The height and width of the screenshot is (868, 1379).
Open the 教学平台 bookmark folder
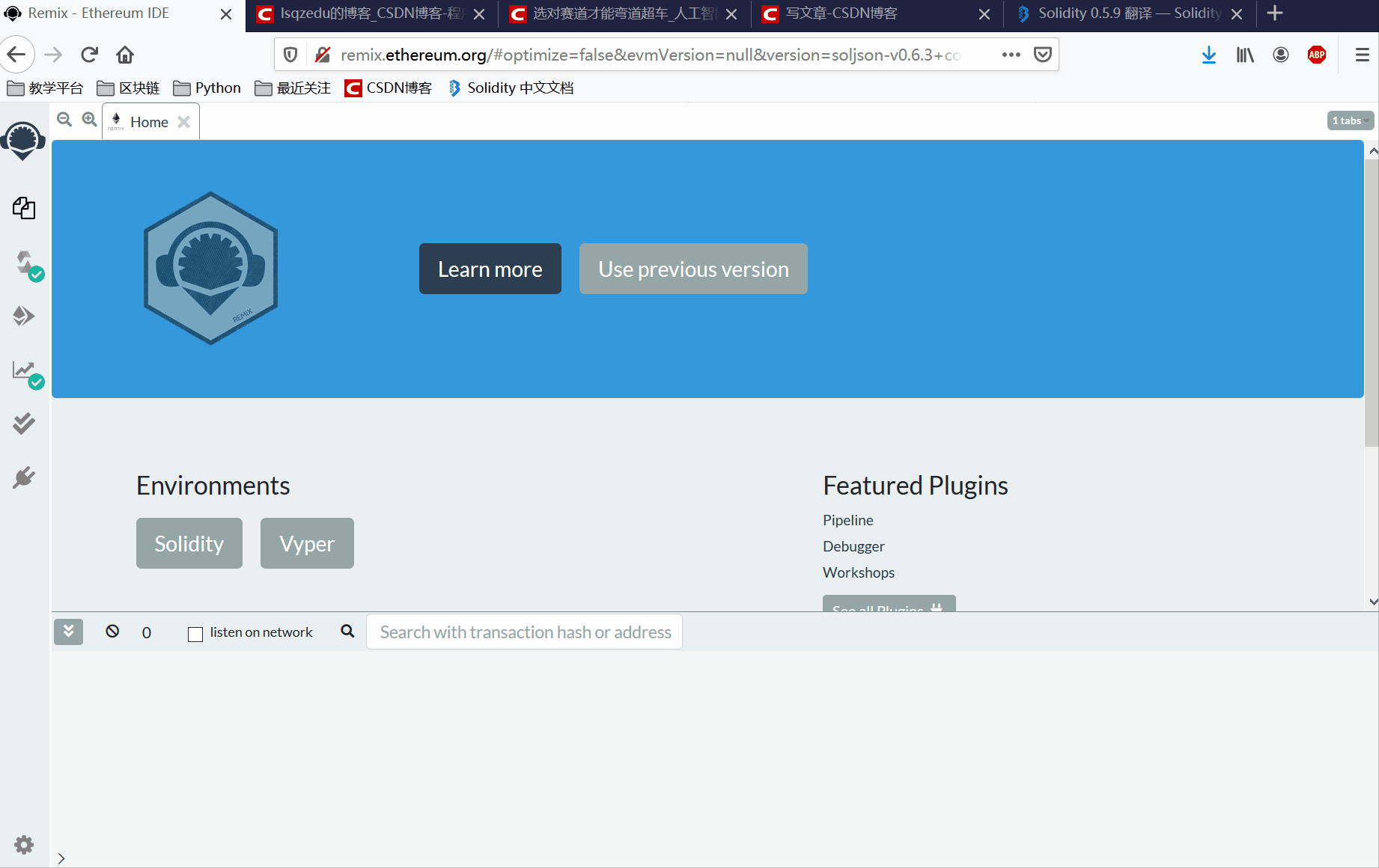coord(45,88)
